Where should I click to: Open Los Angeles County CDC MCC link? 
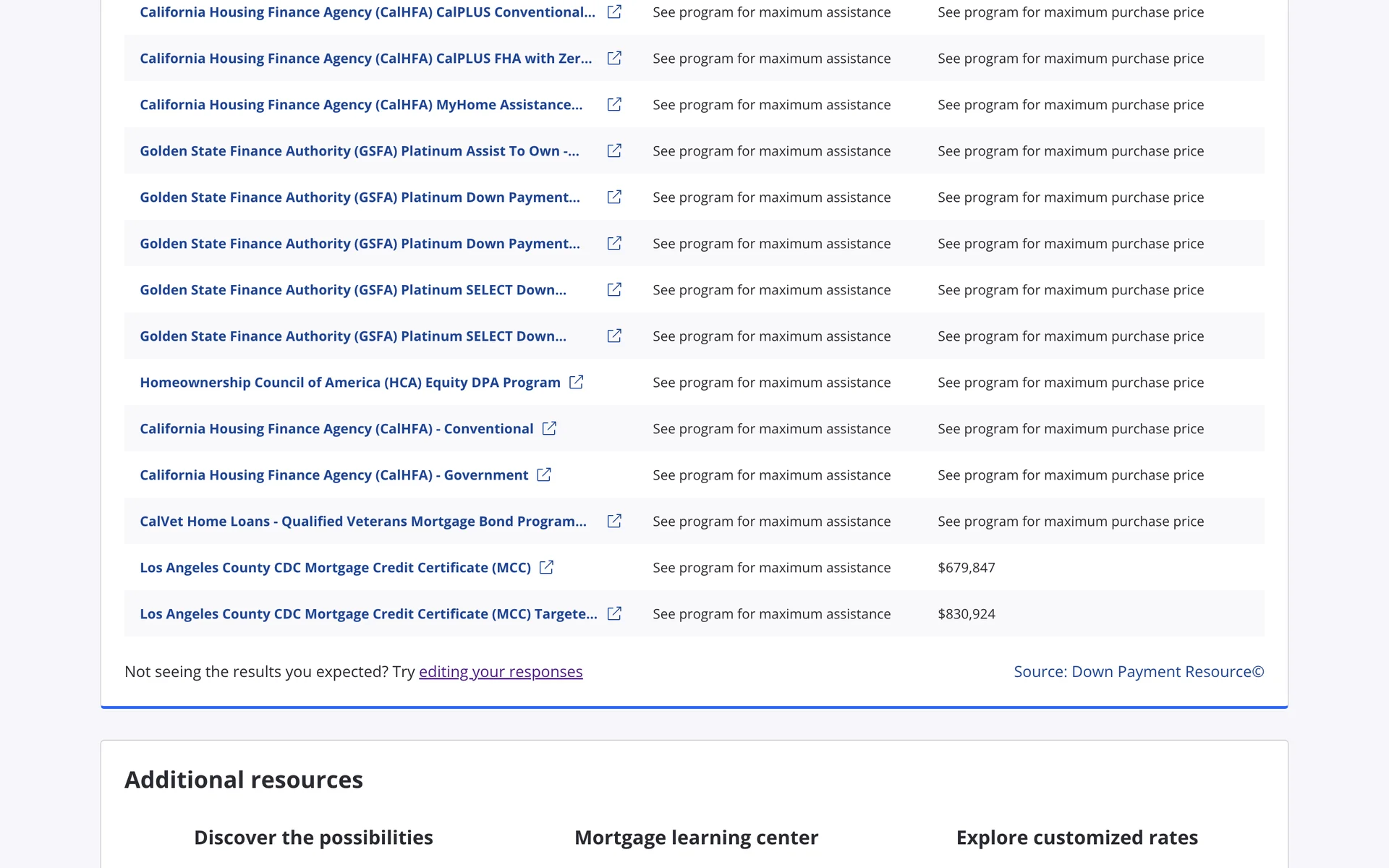(335, 568)
